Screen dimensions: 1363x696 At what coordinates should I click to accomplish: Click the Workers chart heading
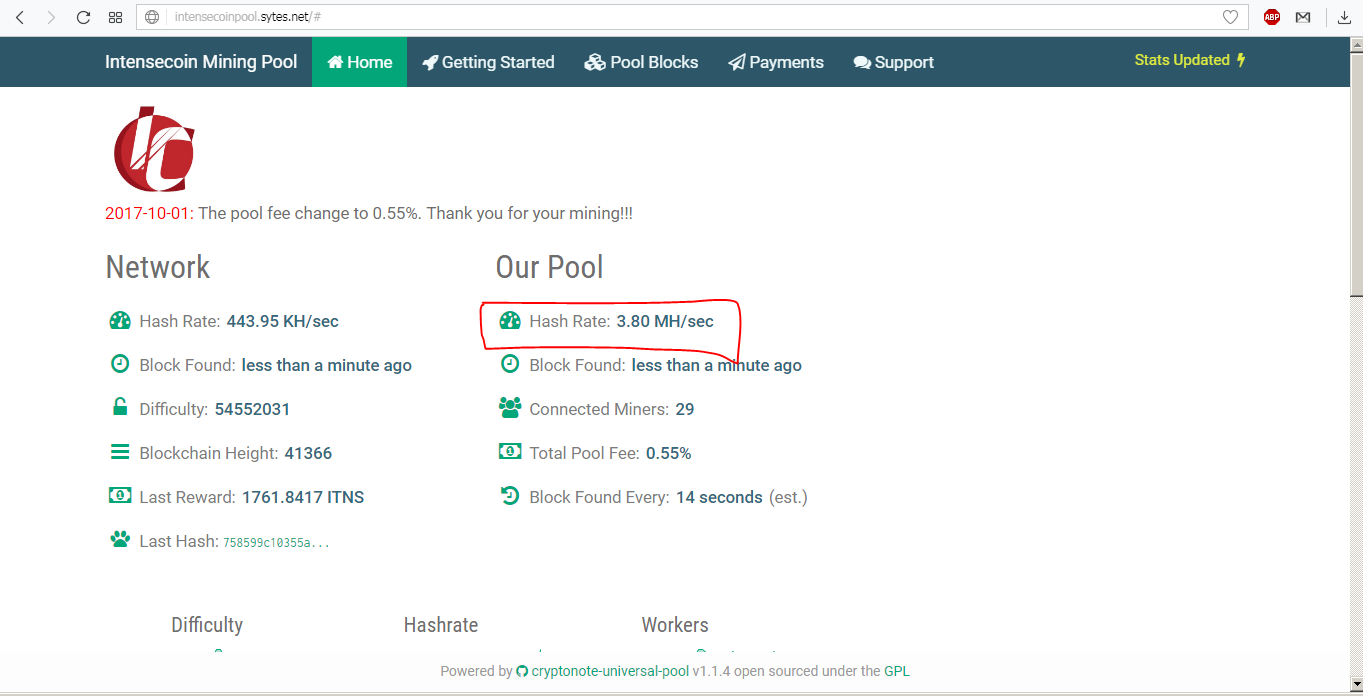(675, 625)
